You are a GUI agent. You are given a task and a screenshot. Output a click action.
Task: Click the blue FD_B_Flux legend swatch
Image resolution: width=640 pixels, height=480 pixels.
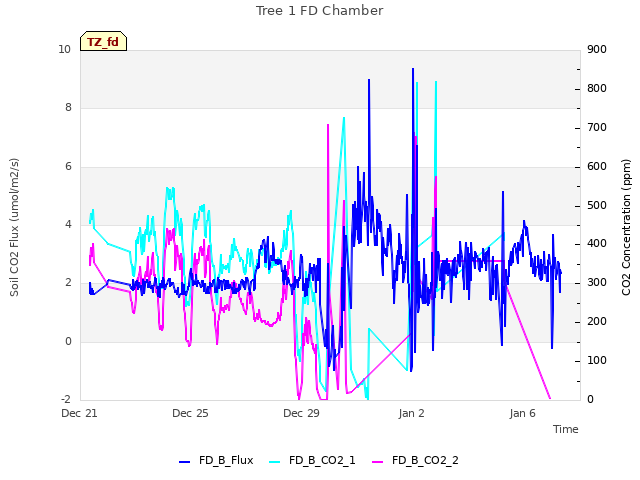tap(184, 462)
